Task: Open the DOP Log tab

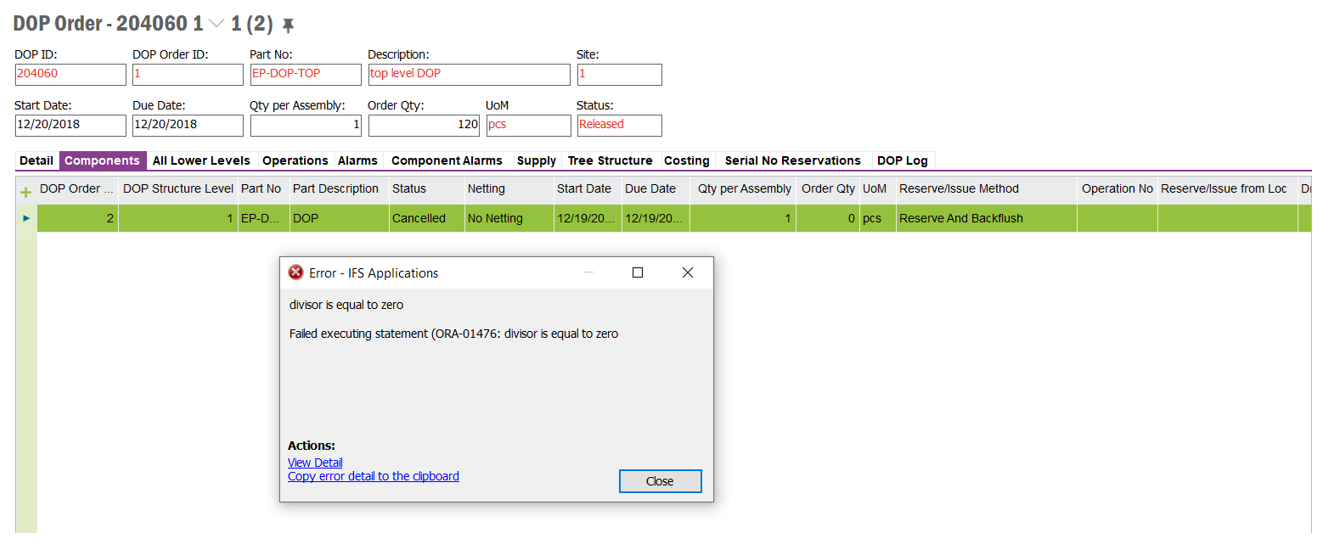Action: coord(902,160)
